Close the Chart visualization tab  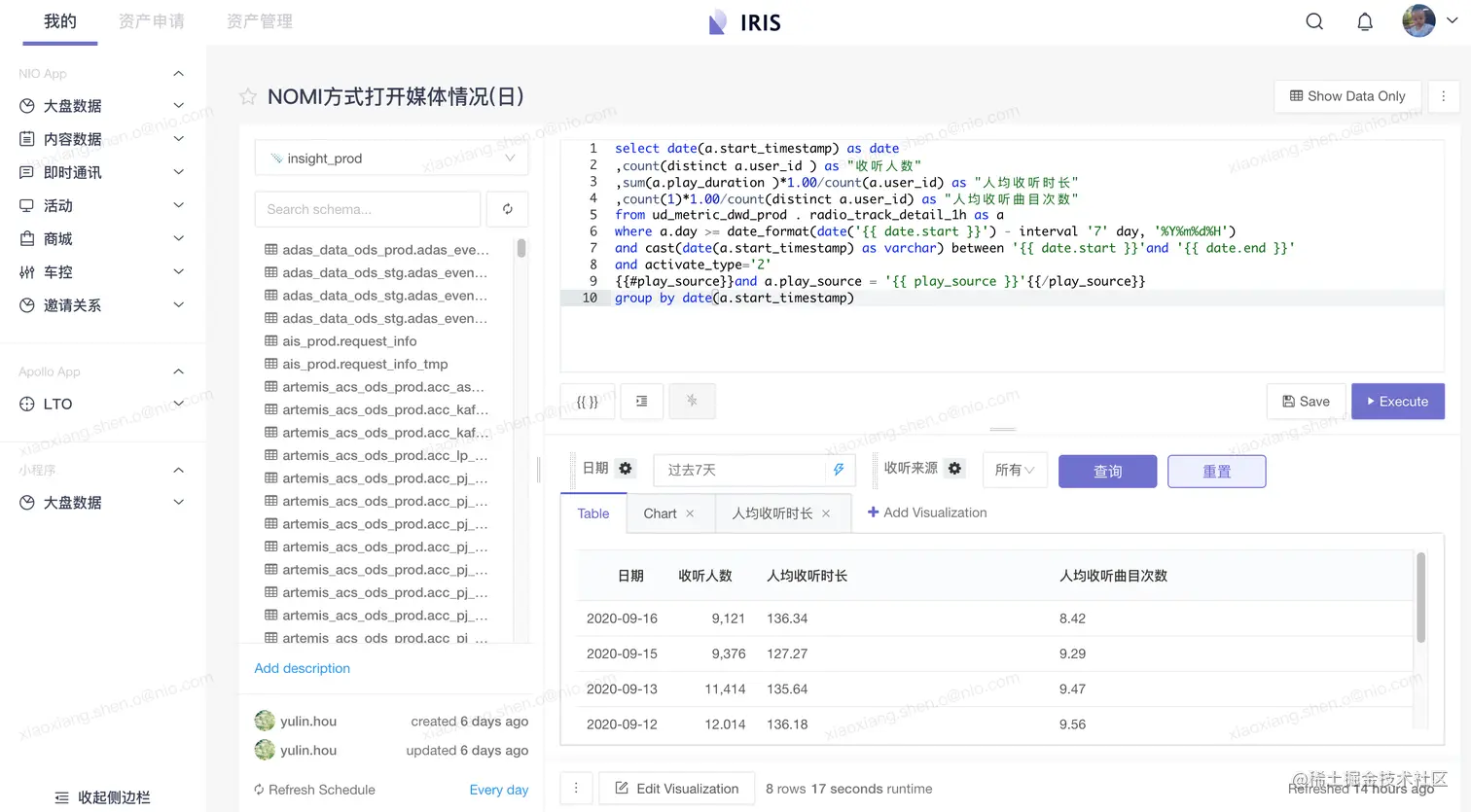690,513
